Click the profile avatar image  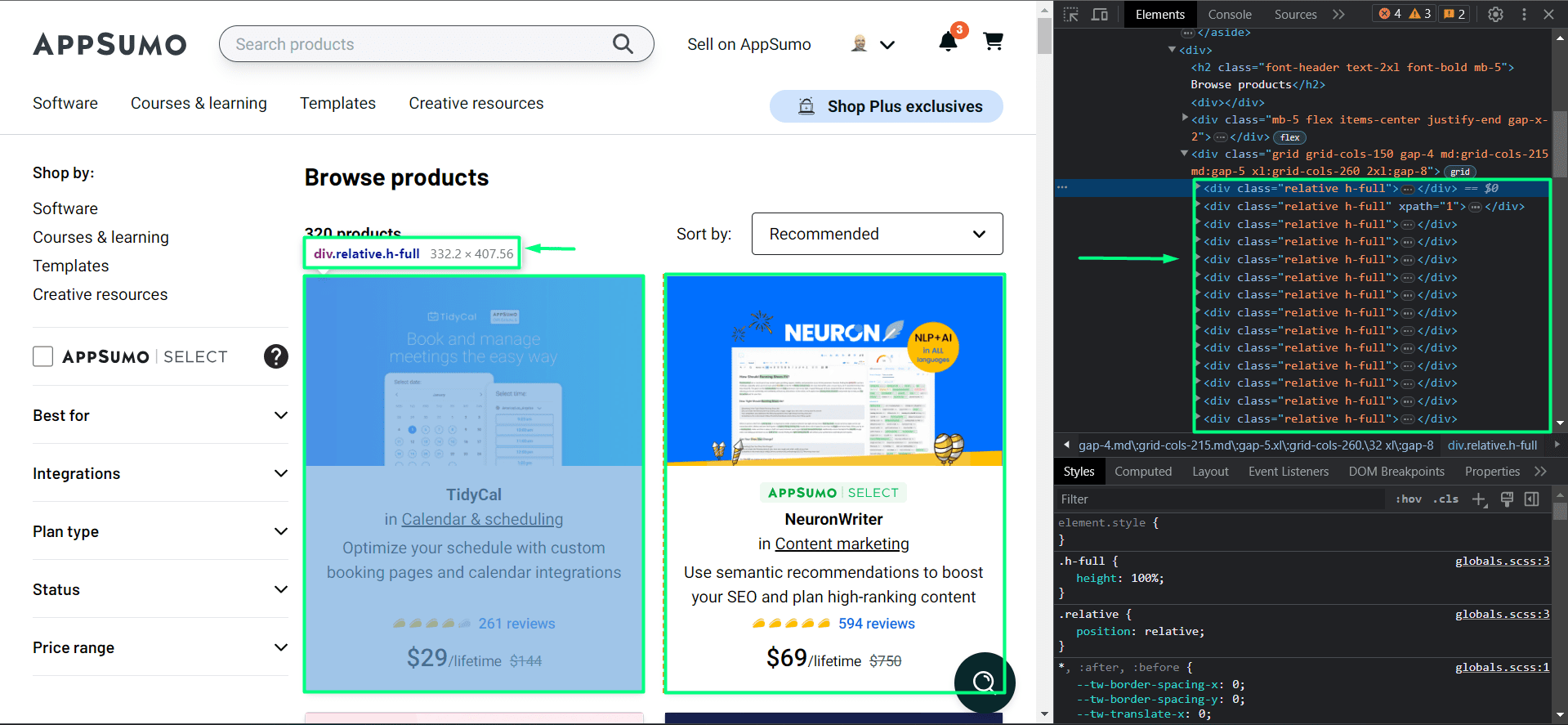pos(859,43)
